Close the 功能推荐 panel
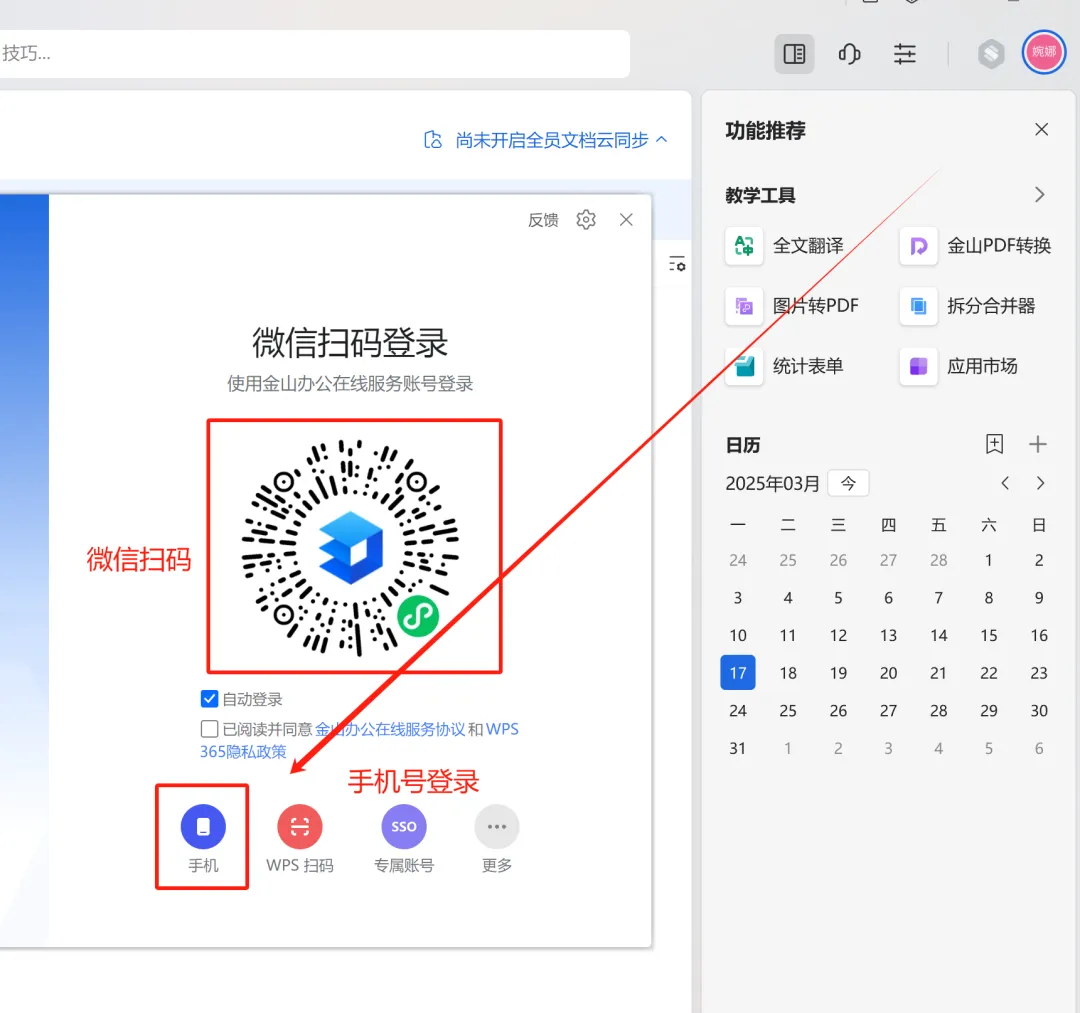 (1041, 129)
